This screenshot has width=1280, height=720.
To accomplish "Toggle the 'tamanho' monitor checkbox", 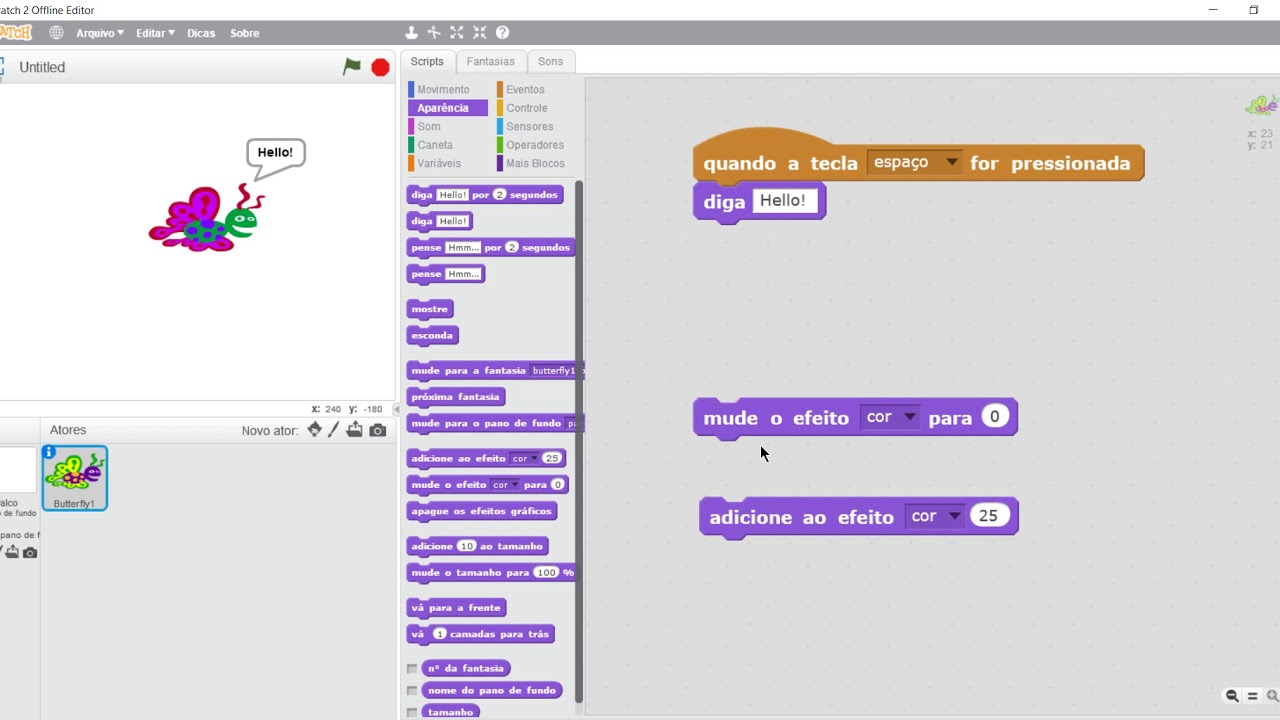I will [412, 712].
